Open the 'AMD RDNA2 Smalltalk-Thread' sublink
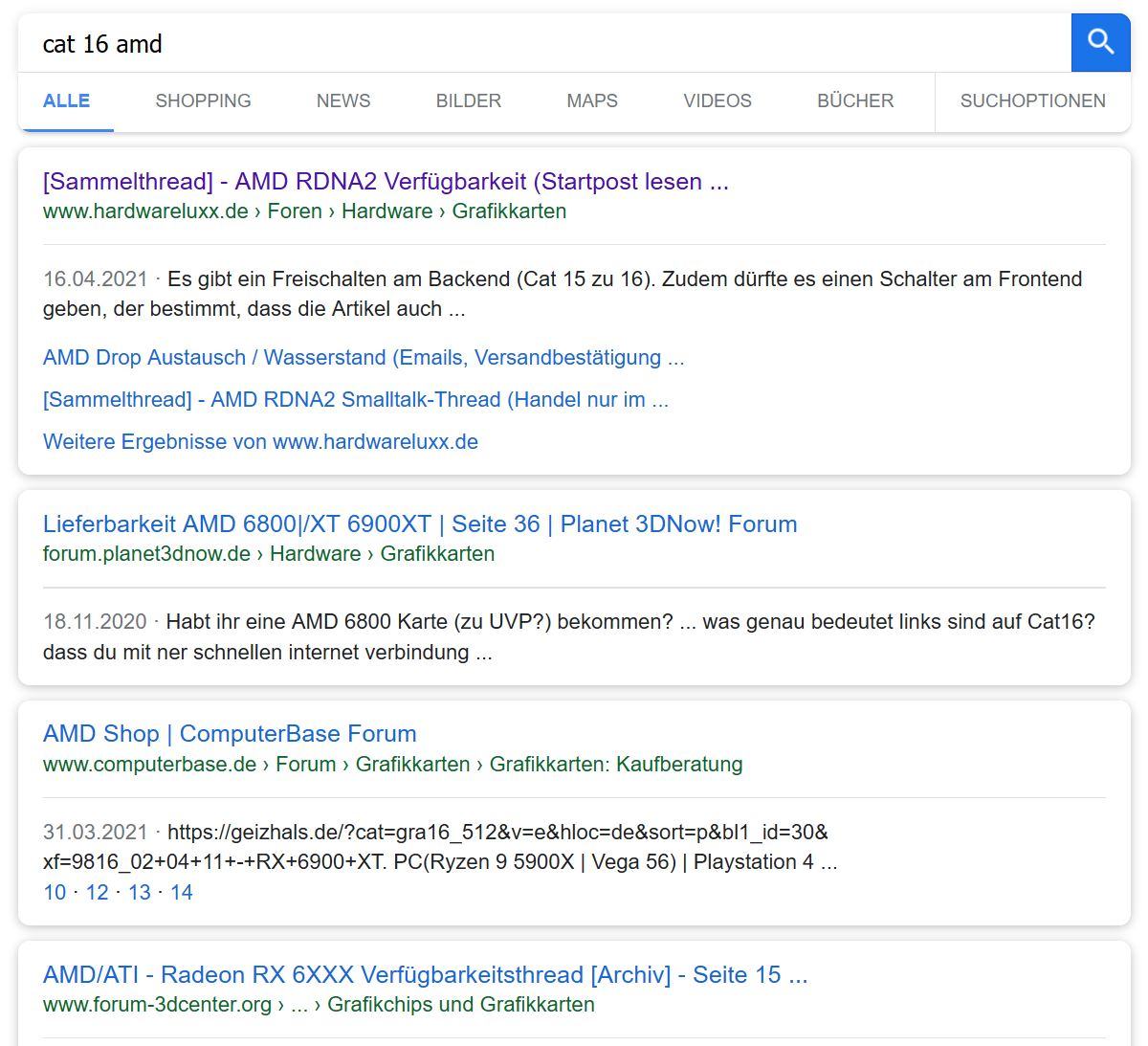This screenshot has width=1148, height=1046. 356,400
